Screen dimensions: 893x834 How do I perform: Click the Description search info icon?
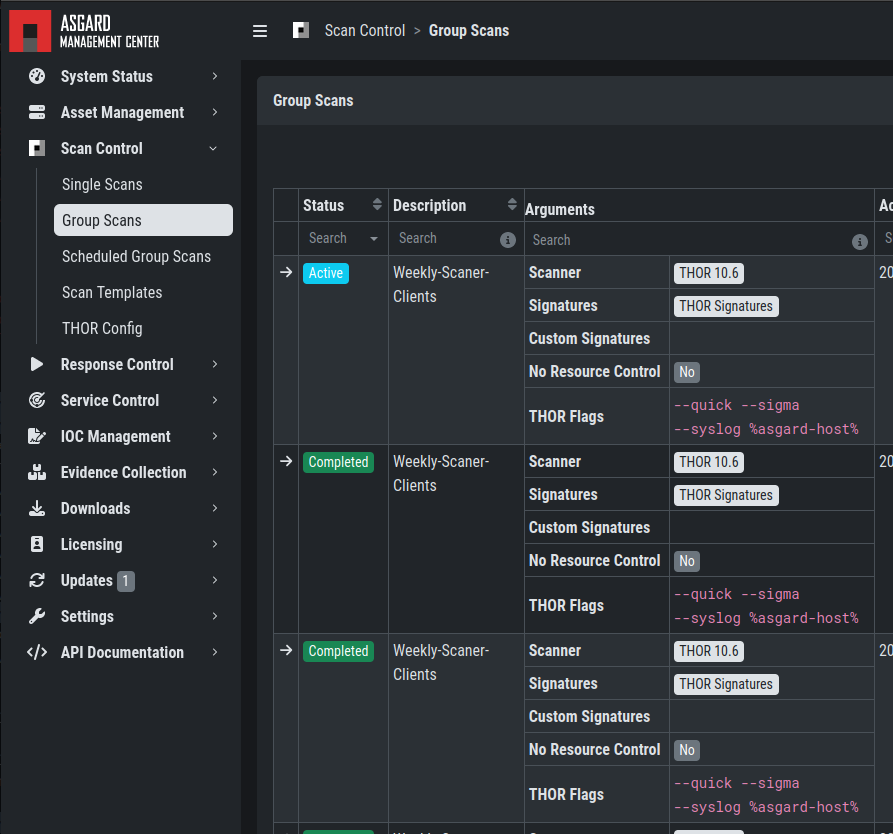508,240
